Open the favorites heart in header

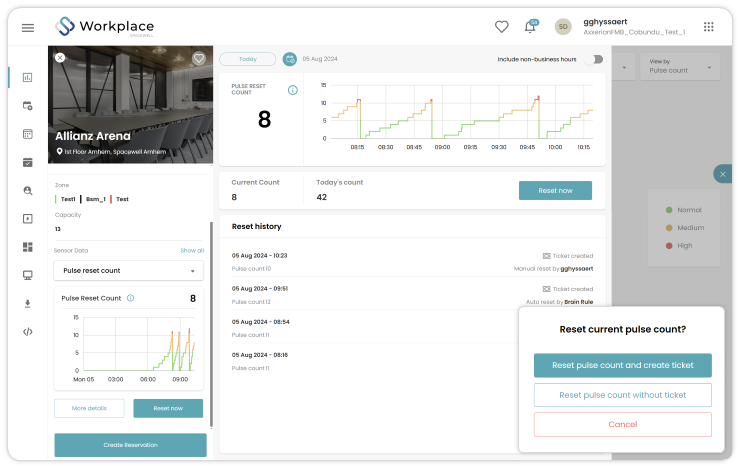coord(502,26)
